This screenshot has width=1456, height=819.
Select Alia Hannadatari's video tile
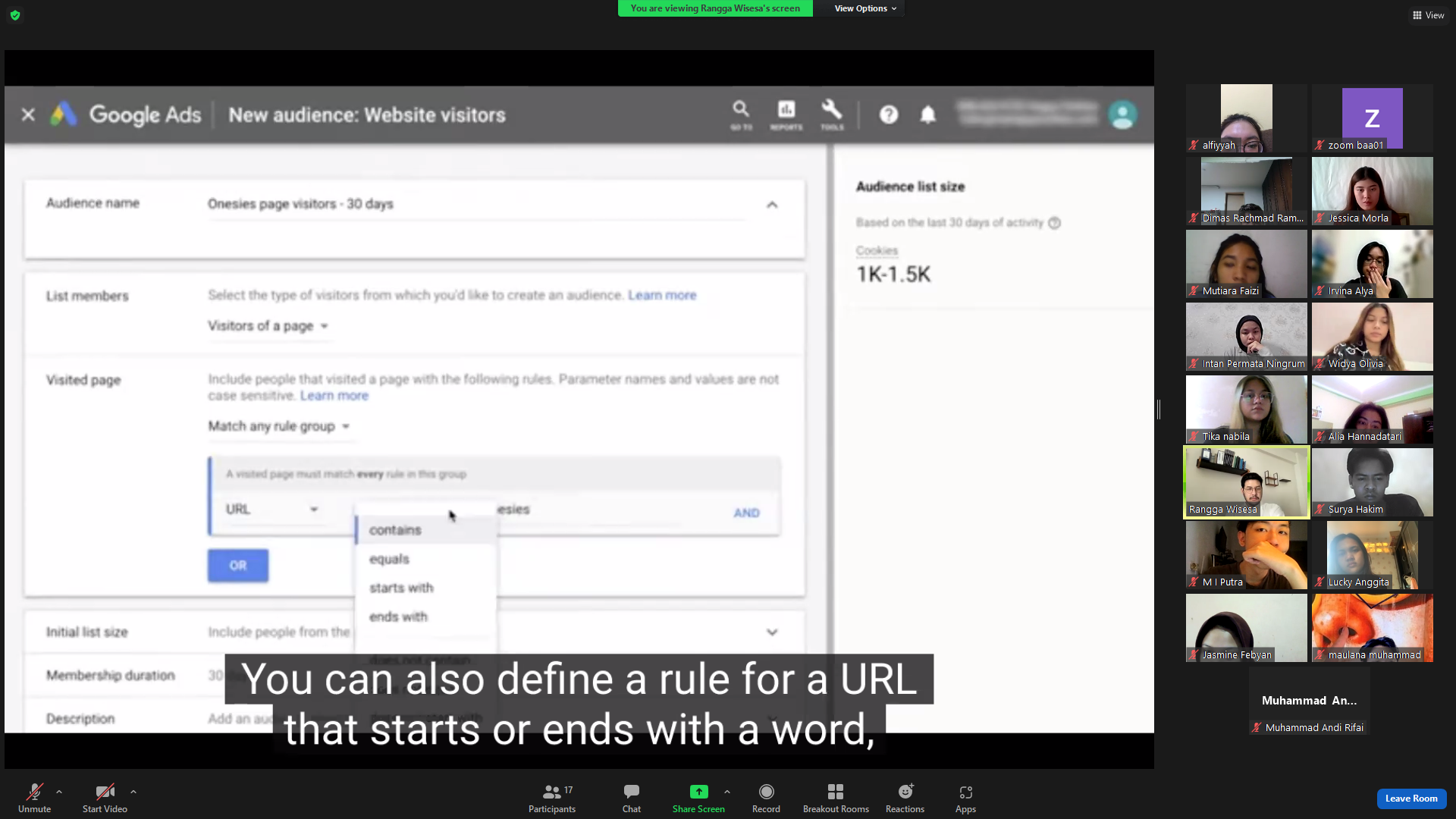tap(1372, 409)
